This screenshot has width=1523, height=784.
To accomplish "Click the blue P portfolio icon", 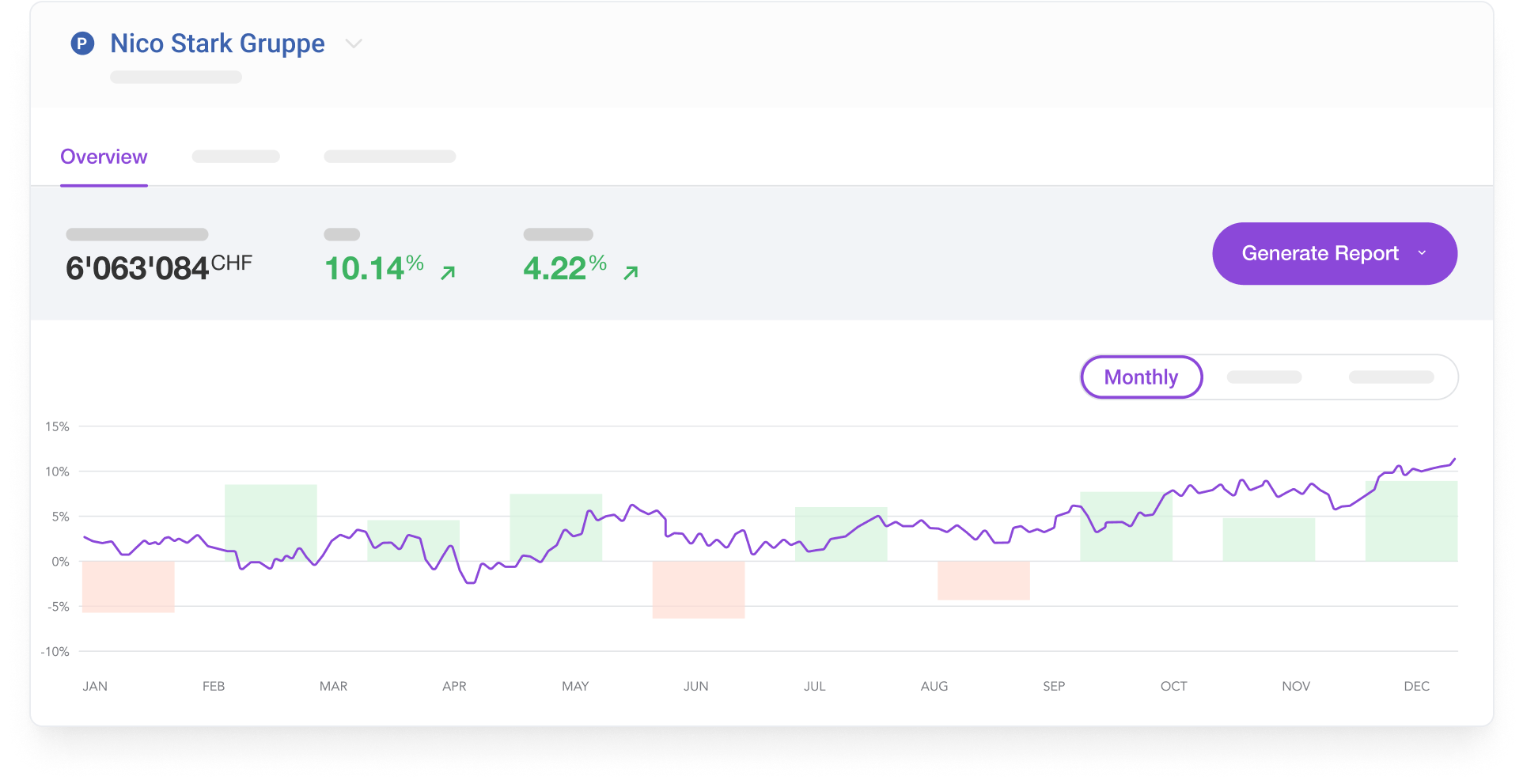I will click(82, 44).
